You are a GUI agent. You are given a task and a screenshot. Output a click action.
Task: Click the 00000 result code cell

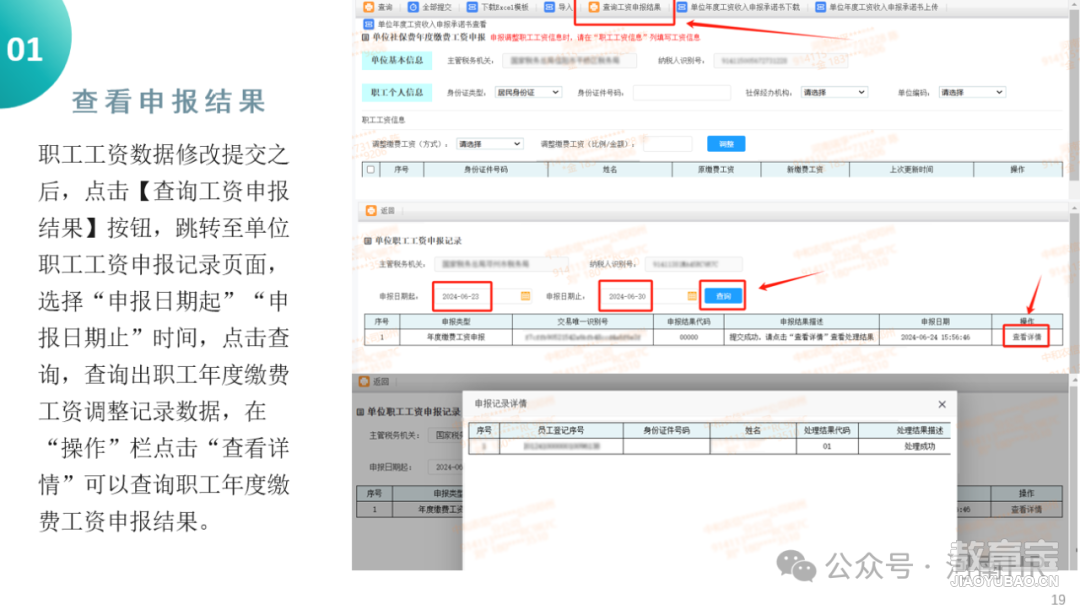[689, 337]
